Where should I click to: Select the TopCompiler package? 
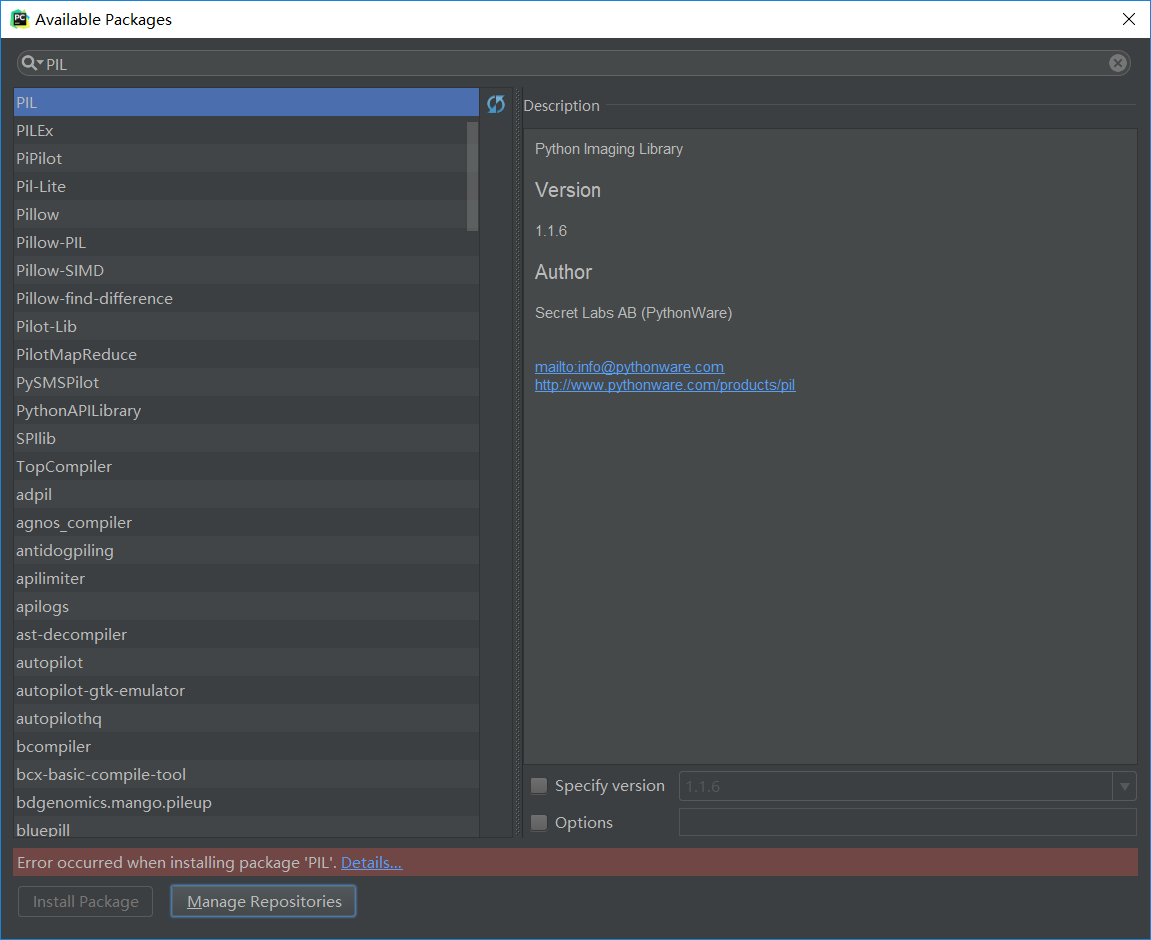[246, 467]
